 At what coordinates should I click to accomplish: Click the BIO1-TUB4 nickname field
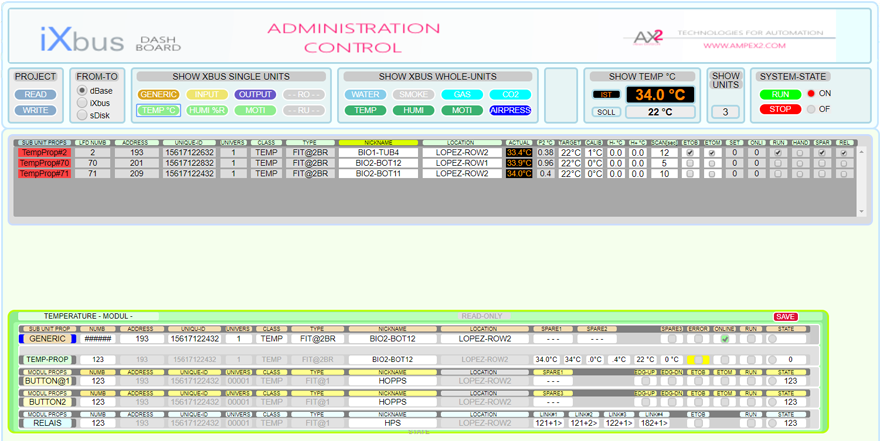tap(379, 152)
